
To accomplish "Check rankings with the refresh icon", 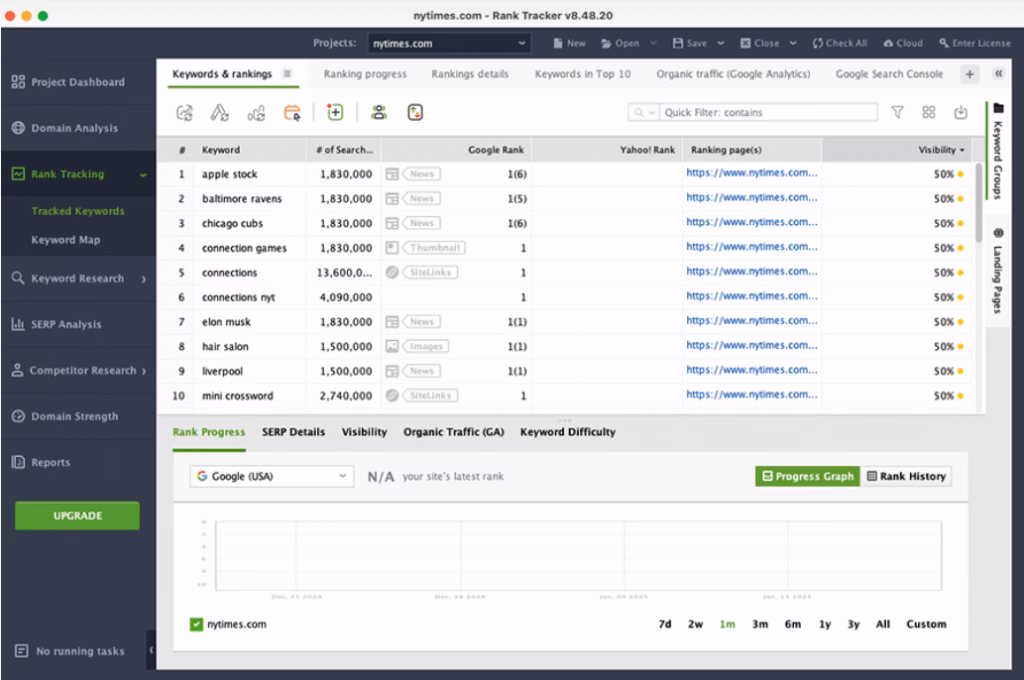I will coord(185,112).
